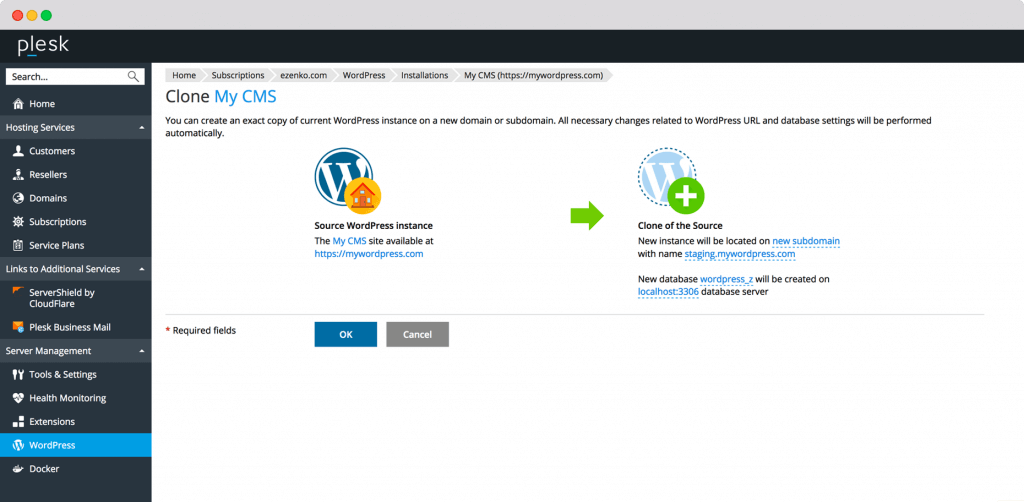Screen dimensions: 1024x502
Task: Click the Extensions blocks icon
Action: coord(18,422)
